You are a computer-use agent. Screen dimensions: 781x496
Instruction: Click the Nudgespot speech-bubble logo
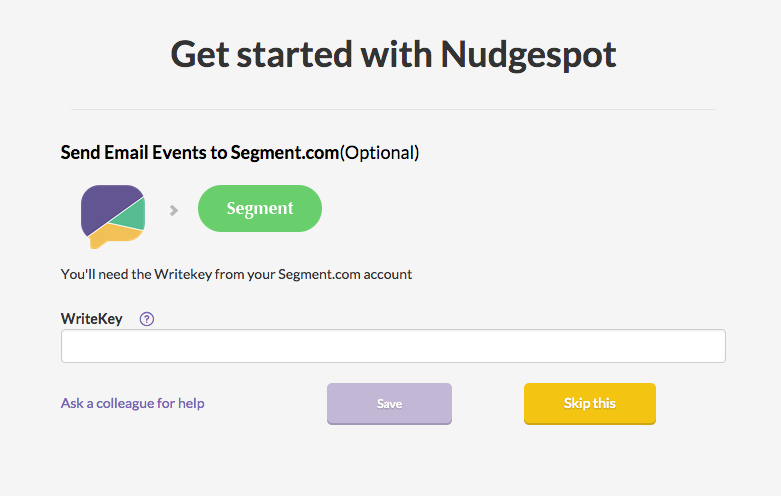tap(113, 215)
